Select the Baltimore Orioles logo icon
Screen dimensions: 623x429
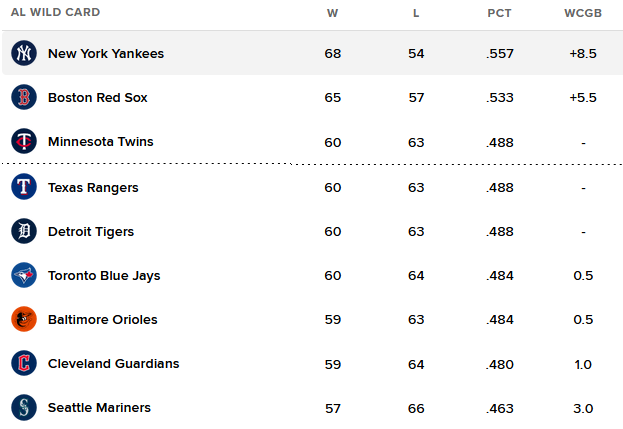[x=24, y=319]
